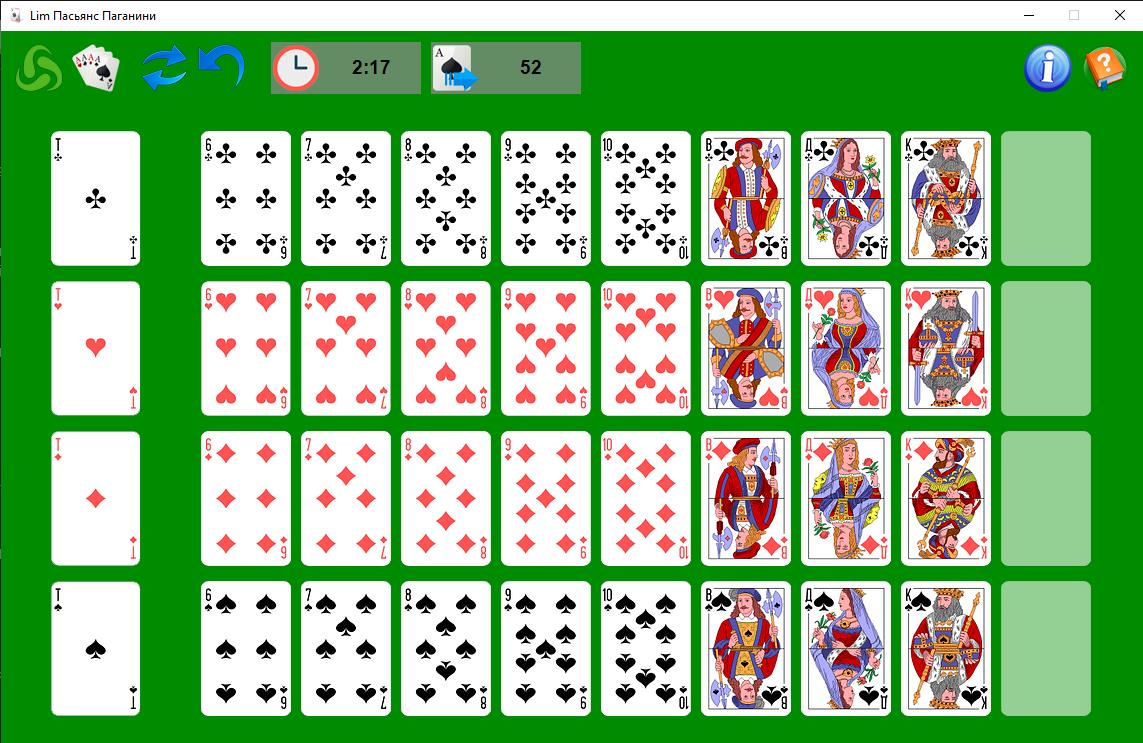Select the king of diamonds card
1143x743 pixels.
[x=945, y=499]
